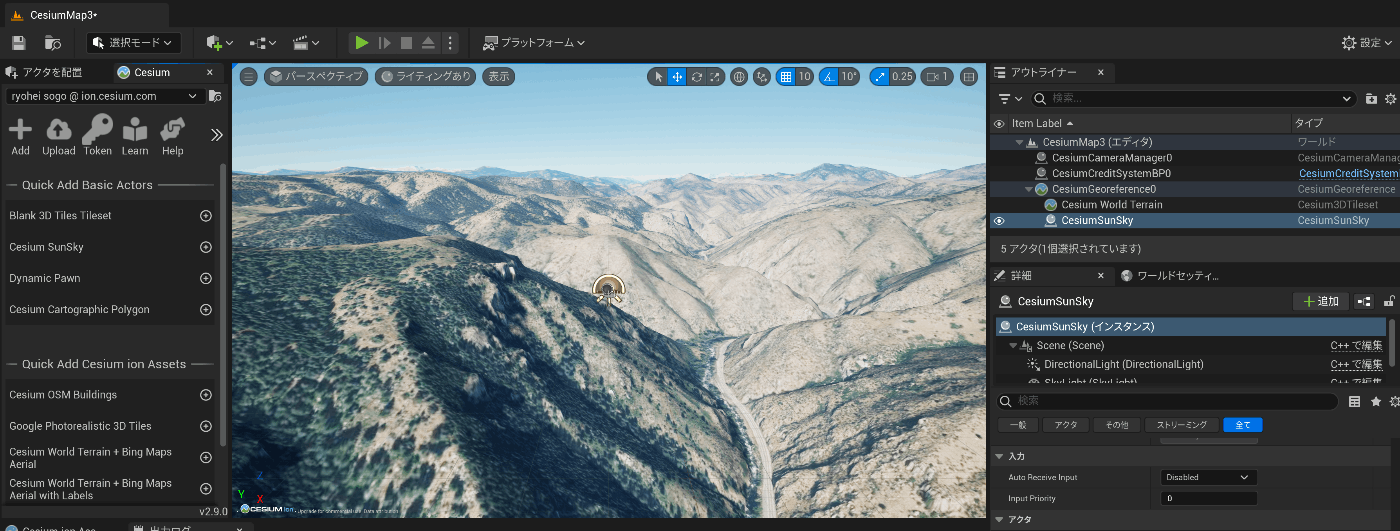Add Cesium Cartographic Polygon with plus icon
The height and width of the screenshot is (531, 1400).
click(x=206, y=310)
